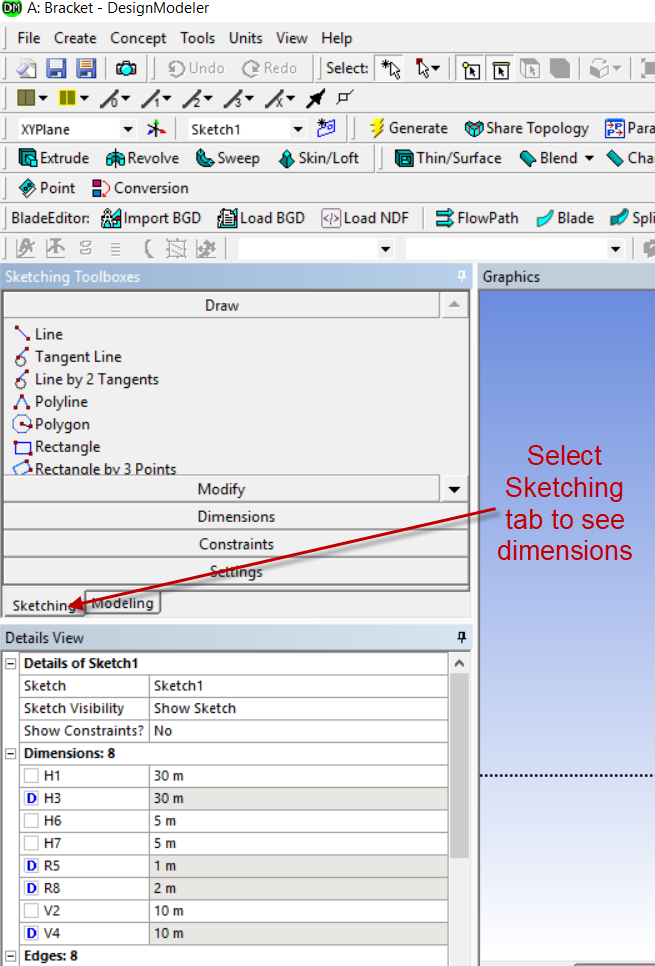The width and height of the screenshot is (655, 966).
Task: Select the Revolve tool
Action: (142, 158)
